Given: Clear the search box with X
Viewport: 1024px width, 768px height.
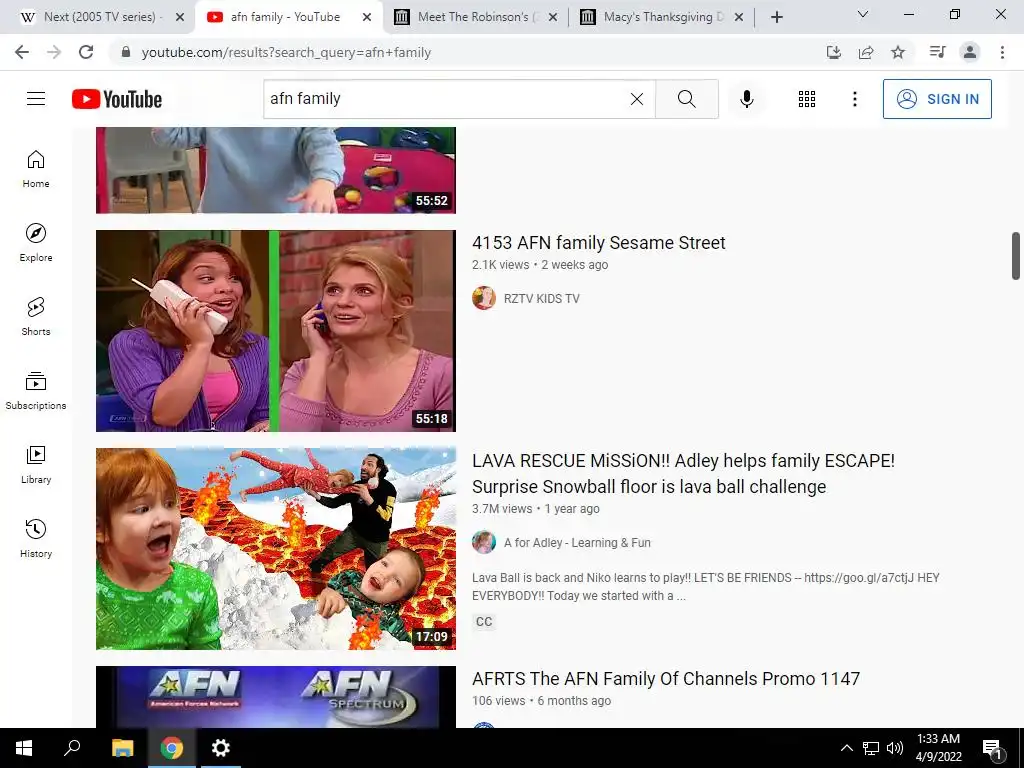Looking at the screenshot, I should 637,99.
